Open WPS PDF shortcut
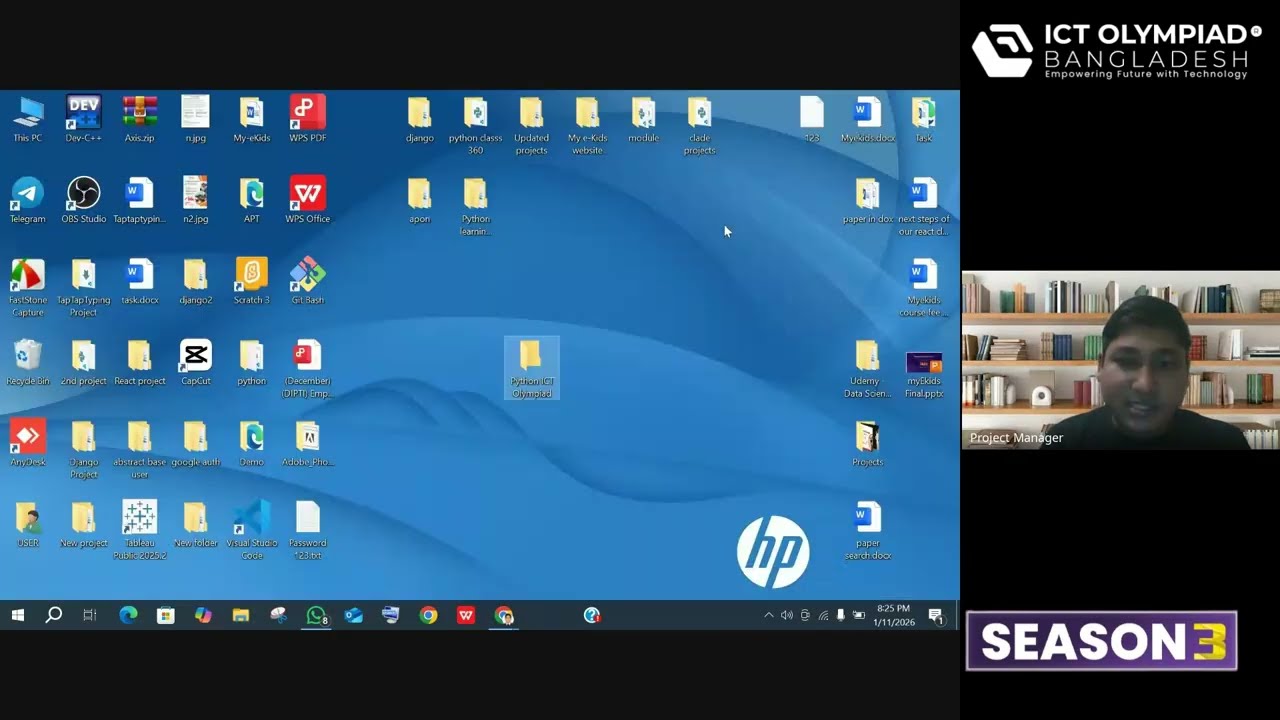Image resolution: width=1280 pixels, height=720 pixels. pyautogui.click(x=308, y=119)
